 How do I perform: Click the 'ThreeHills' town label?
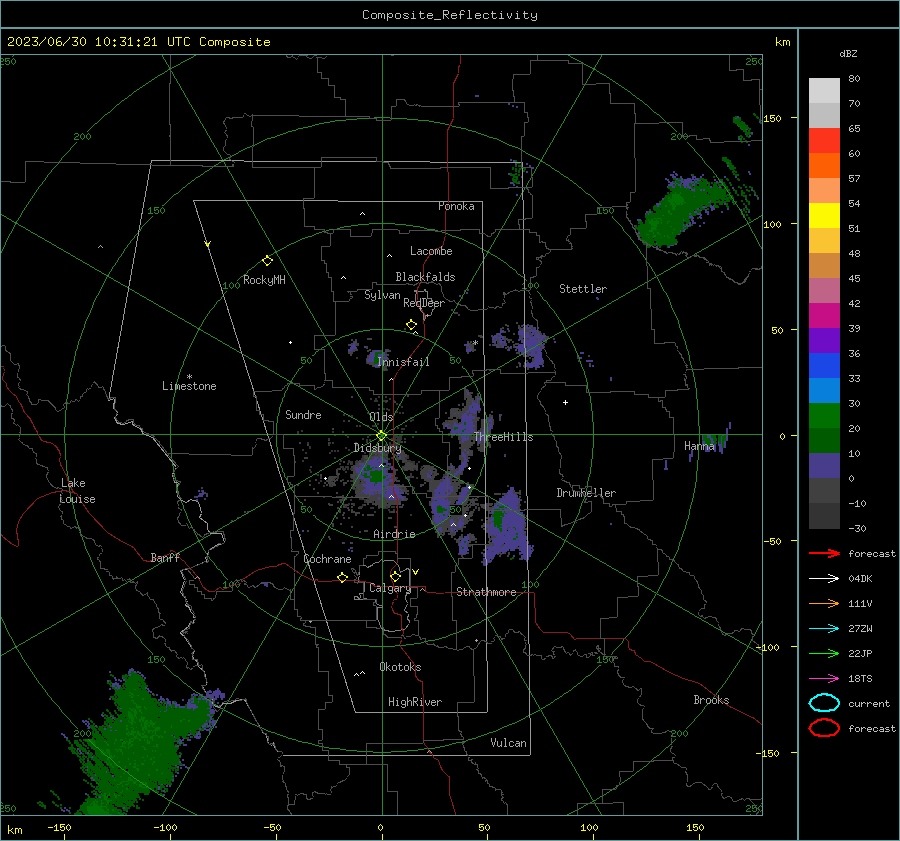pyautogui.click(x=503, y=437)
